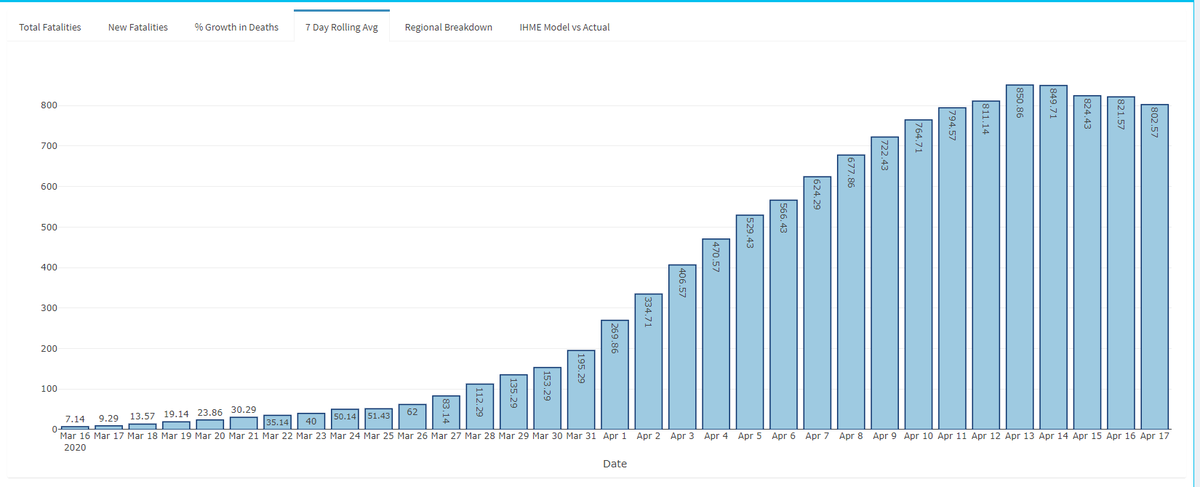Open the Regional Breakdown tab

(448, 27)
